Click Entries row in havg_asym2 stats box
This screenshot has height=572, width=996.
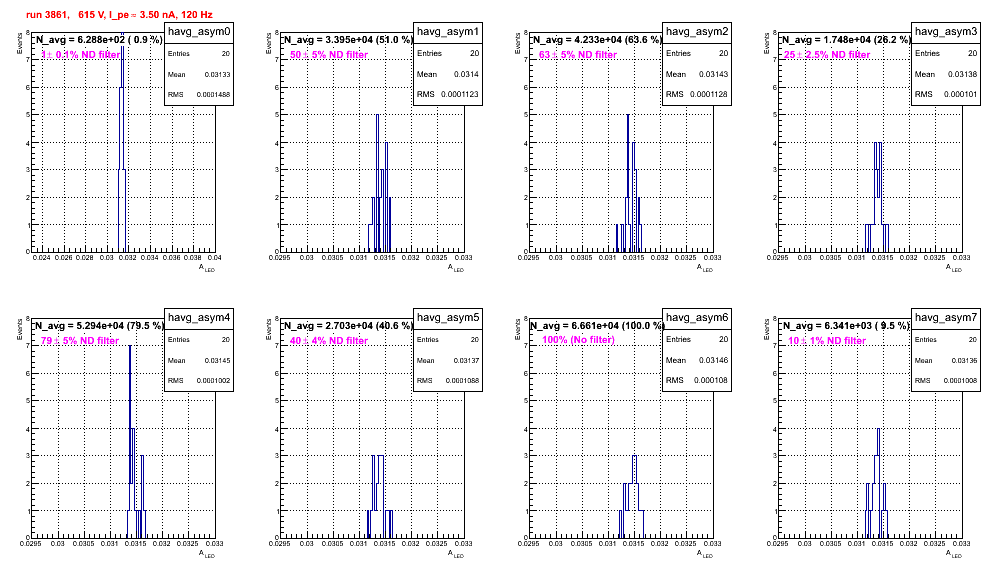(697, 53)
